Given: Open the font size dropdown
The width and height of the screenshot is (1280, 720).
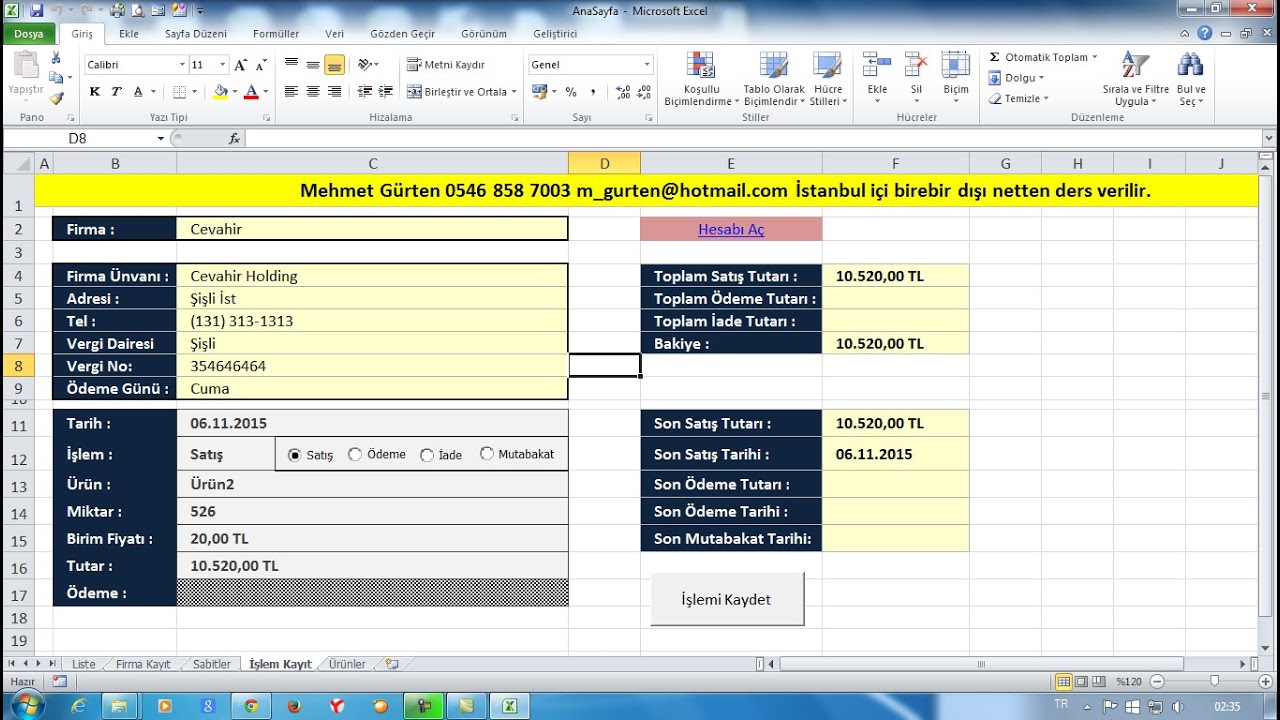Looking at the screenshot, I should pyautogui.click(x=223, y=64).
